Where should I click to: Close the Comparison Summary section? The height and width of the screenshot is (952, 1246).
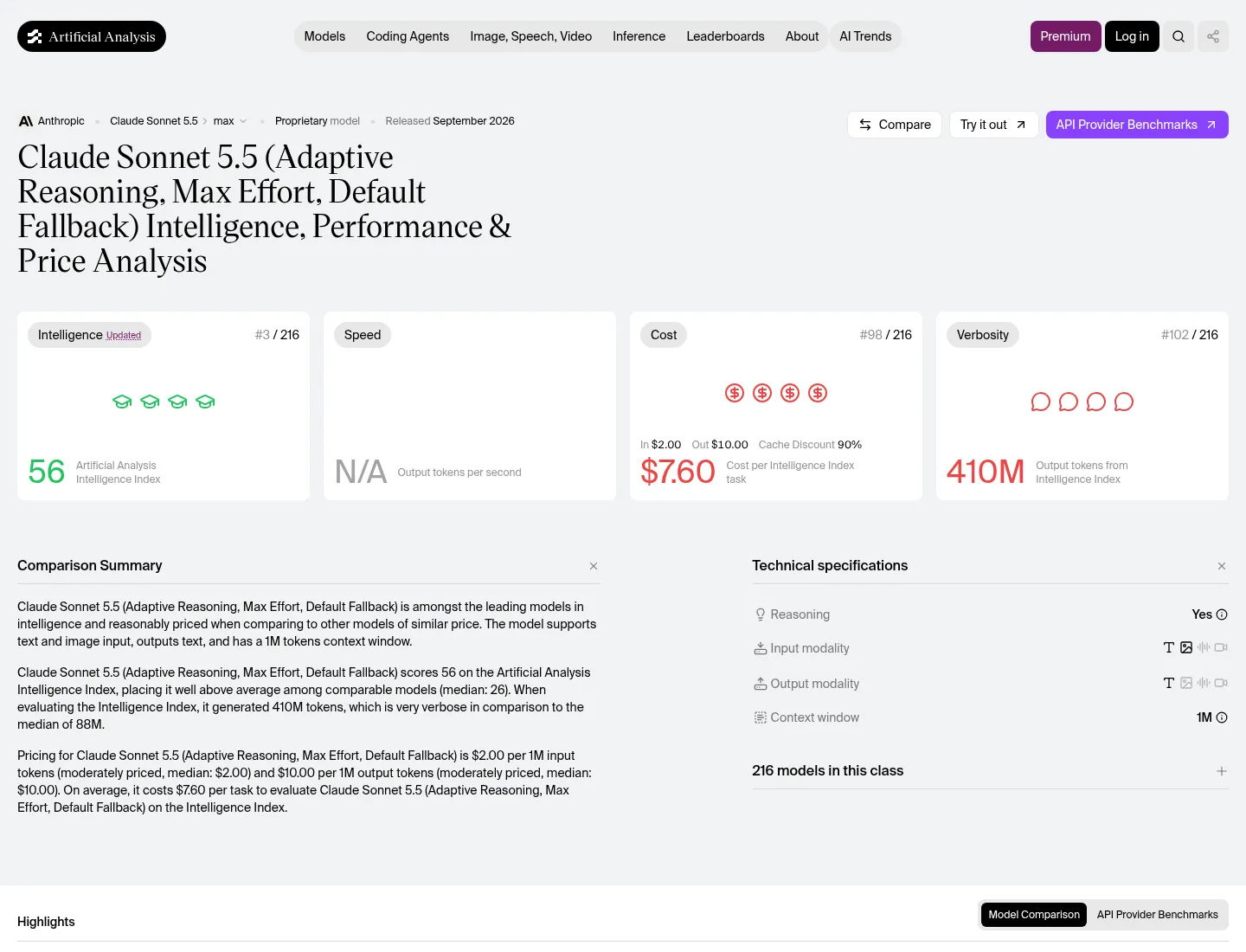click(594, 566)
